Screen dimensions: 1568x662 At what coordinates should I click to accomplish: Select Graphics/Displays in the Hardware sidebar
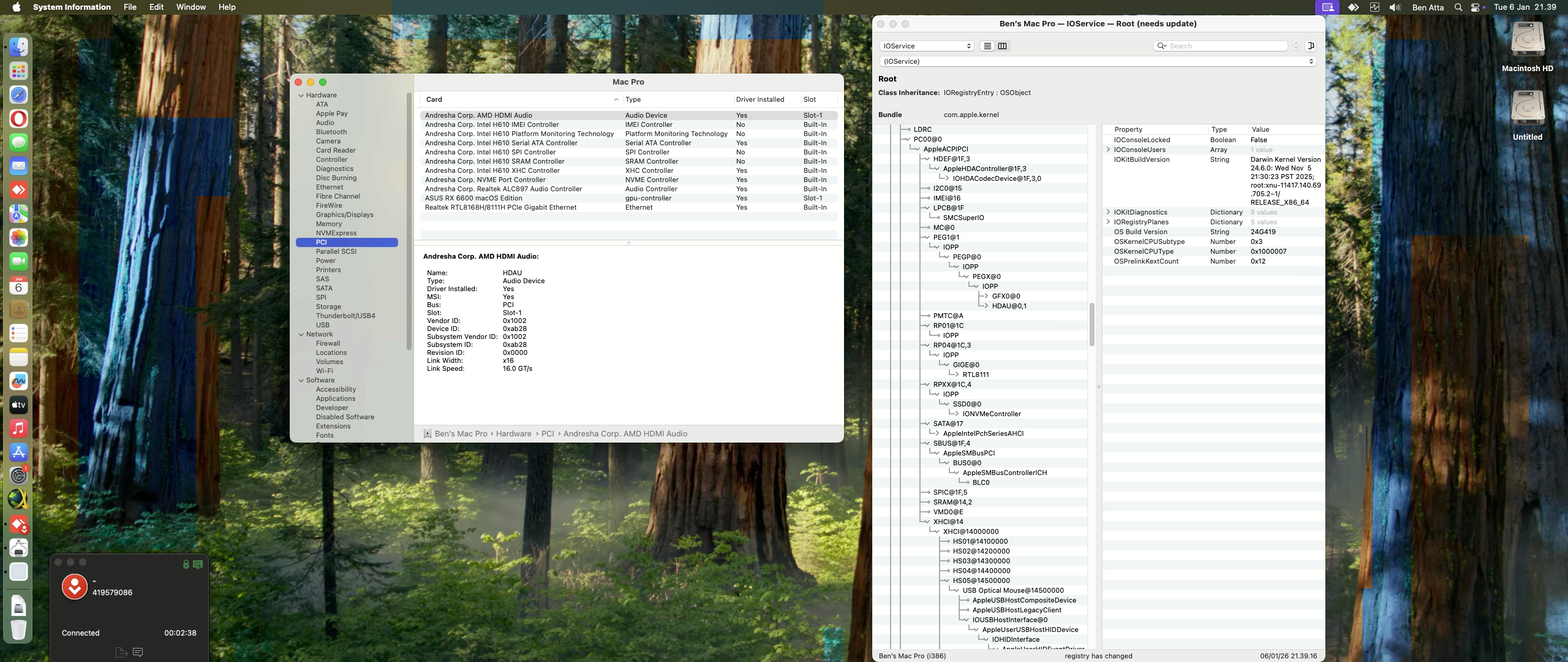tap(344, 215)
